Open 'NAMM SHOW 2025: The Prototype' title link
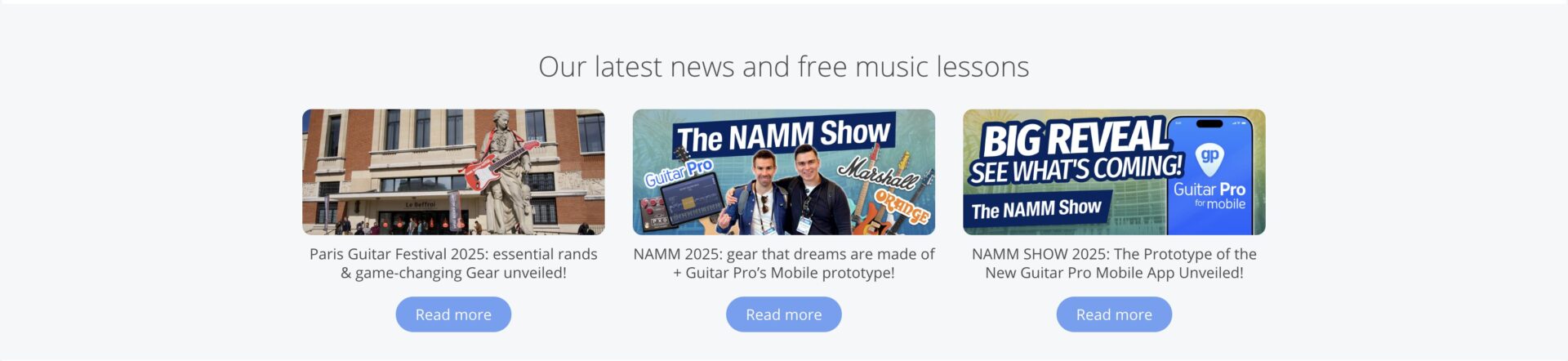 tap(1114, 263)
